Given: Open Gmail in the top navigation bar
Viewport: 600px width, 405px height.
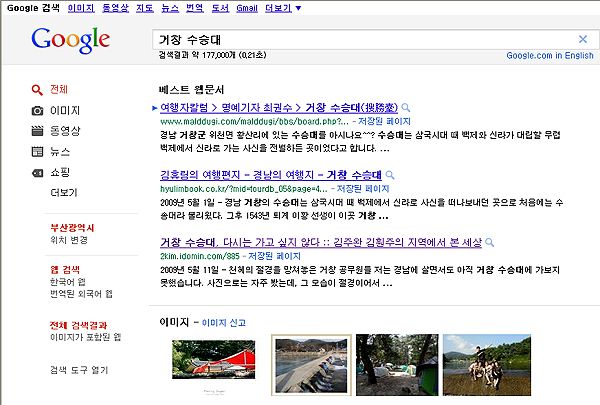Looking at the screenshot, I should click(x=247, y=8).
